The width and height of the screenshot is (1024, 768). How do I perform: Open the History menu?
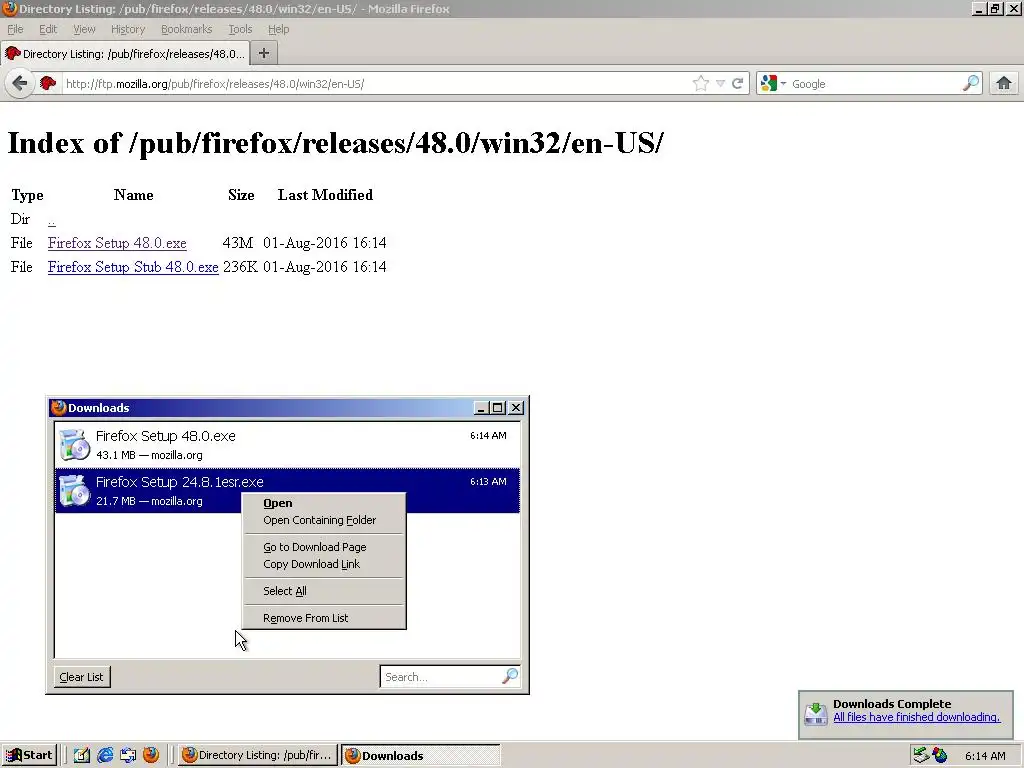tap(128, 29)
